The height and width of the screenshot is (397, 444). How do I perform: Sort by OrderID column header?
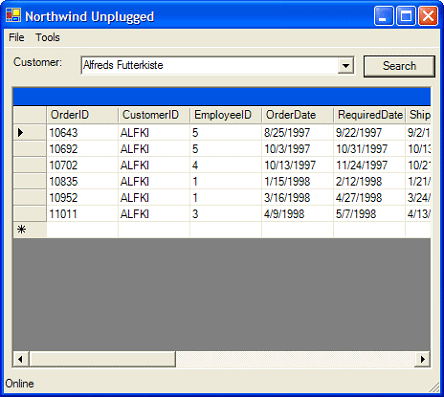tap(82, 115)
